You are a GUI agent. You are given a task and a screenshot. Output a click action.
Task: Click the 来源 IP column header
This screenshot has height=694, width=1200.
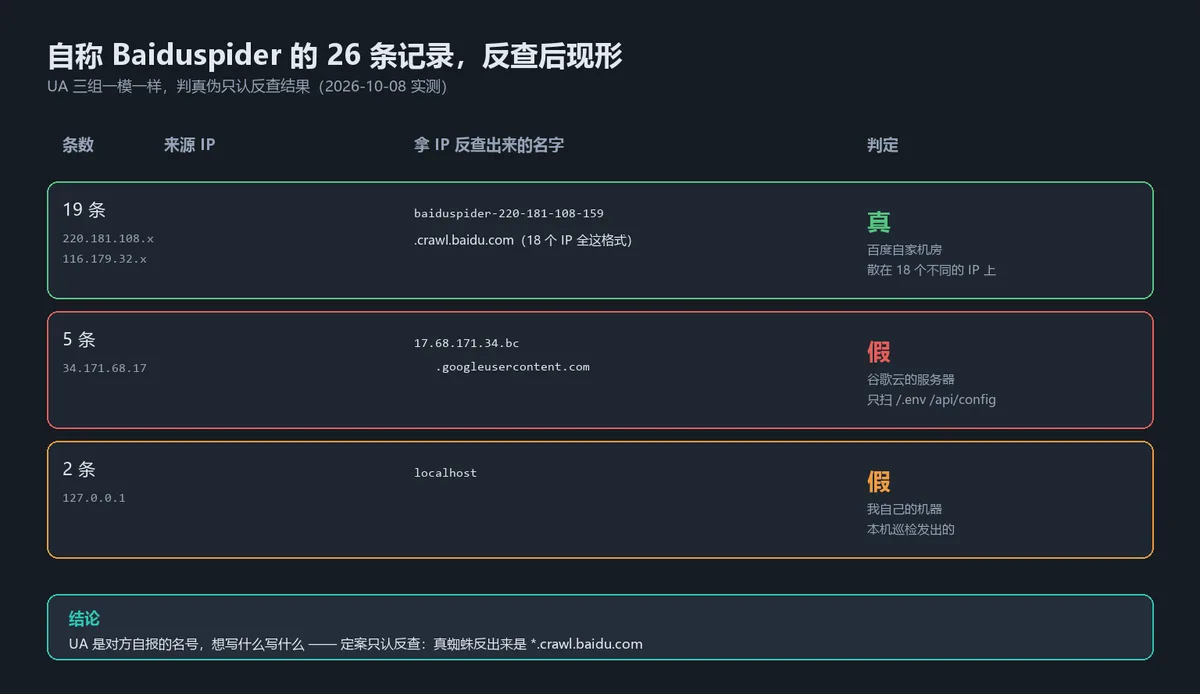coord(189,145)
